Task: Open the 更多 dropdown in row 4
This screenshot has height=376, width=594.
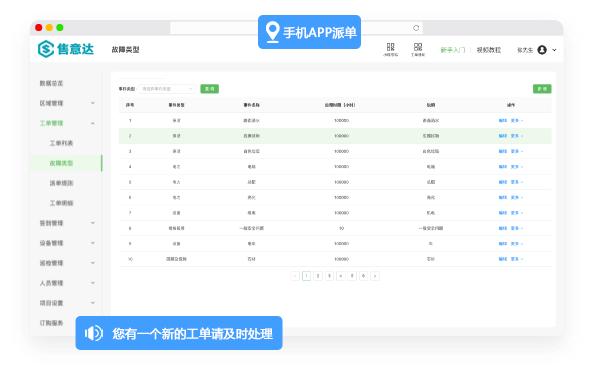Action: pyautogui.click(x=517, y=167)
